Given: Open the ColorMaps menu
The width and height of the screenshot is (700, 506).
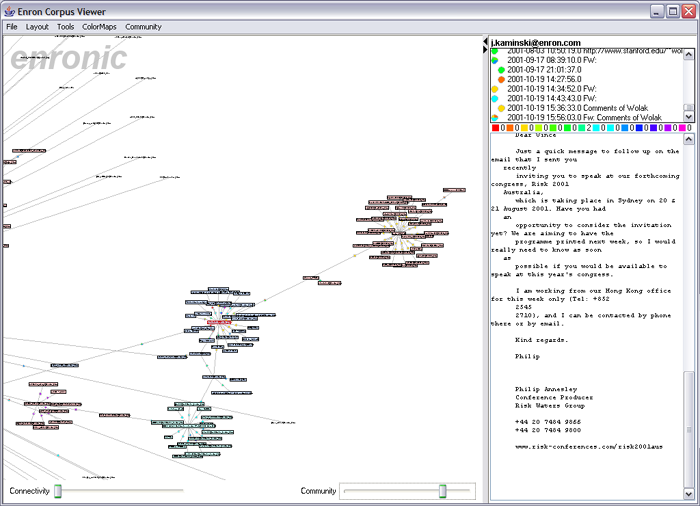Looking at the screenshot, I should click(99, 27).
